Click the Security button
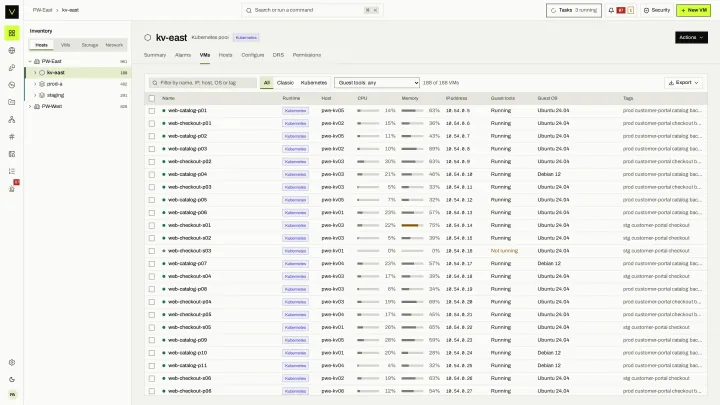This screenshot has width=720, height=405. click(657, 10)
